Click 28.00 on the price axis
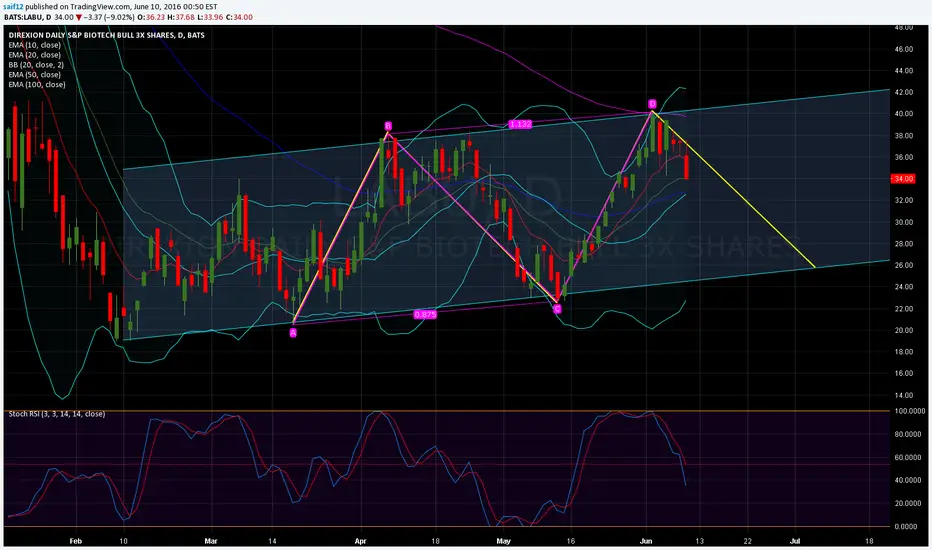The width and height of the screenshot is (932, 550). point(903,243)
